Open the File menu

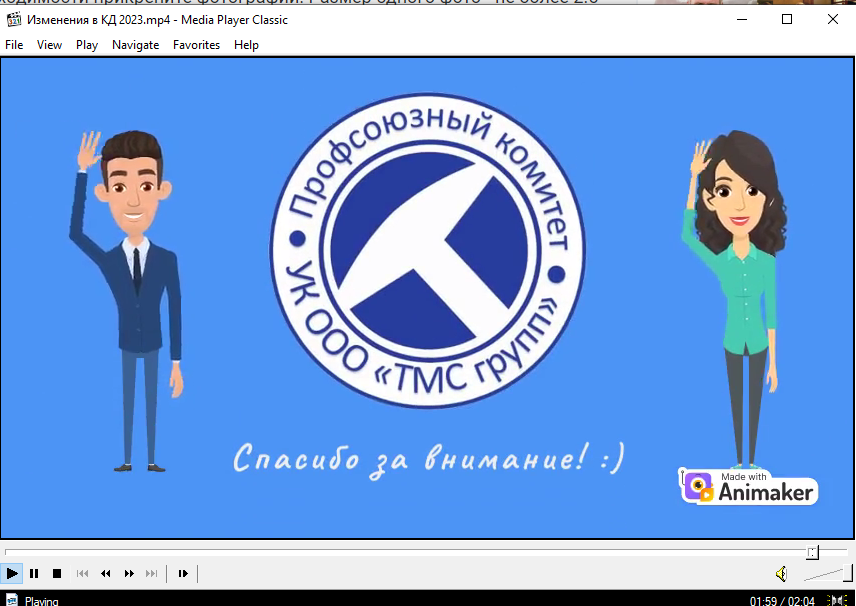point(14,44)
